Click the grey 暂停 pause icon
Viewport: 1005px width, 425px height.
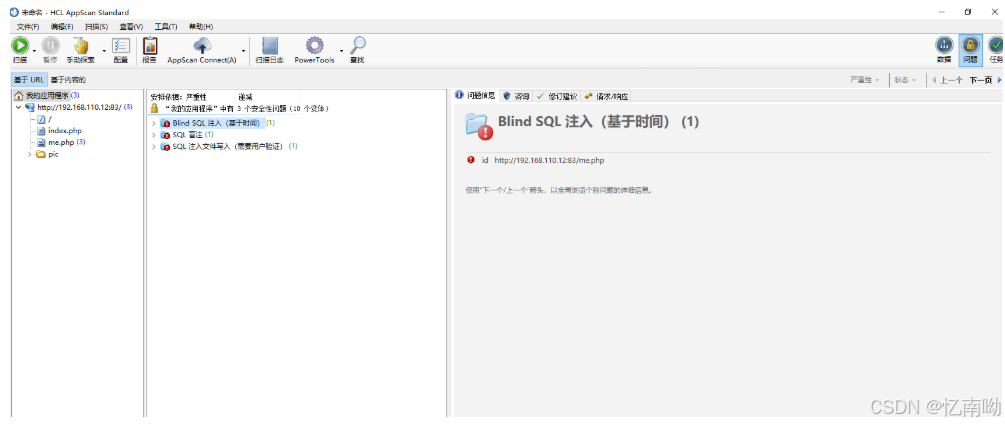pos(51,46)
